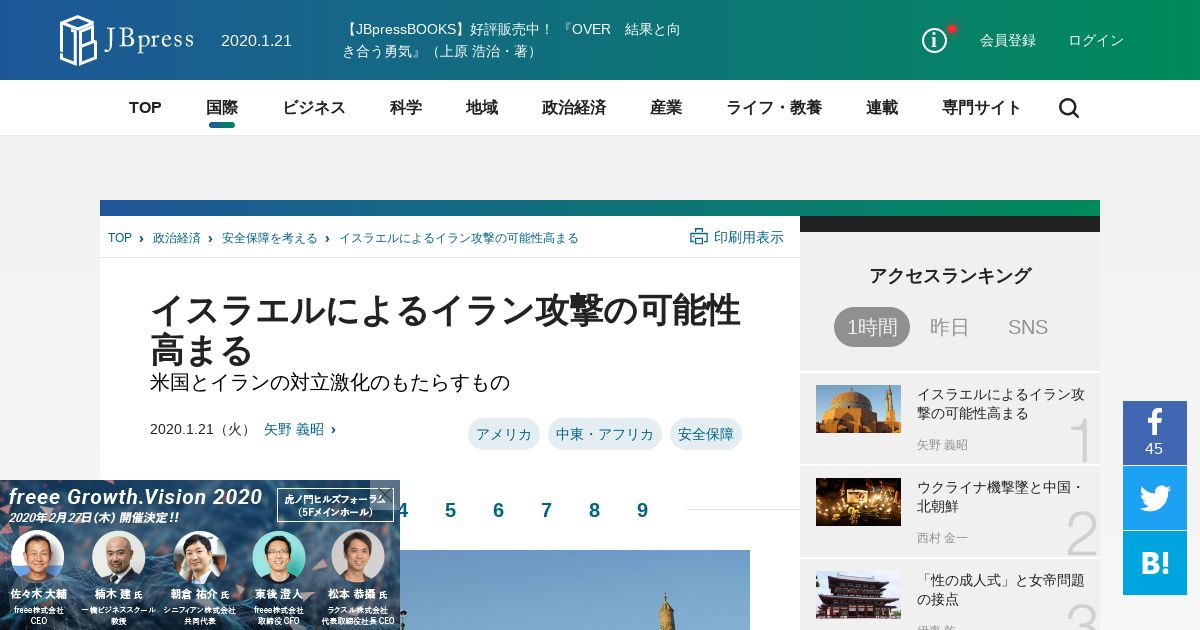Click the アメリカ tag

point(504,434)
